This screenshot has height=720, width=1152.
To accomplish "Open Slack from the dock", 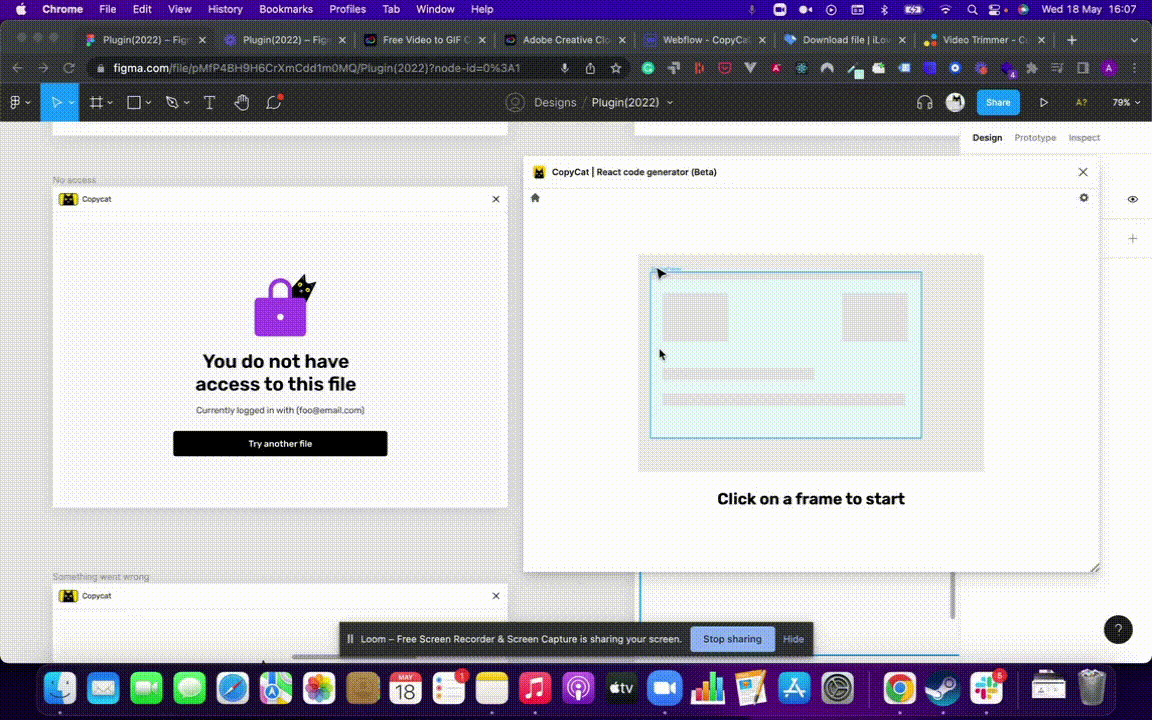I will pos(986,689).
